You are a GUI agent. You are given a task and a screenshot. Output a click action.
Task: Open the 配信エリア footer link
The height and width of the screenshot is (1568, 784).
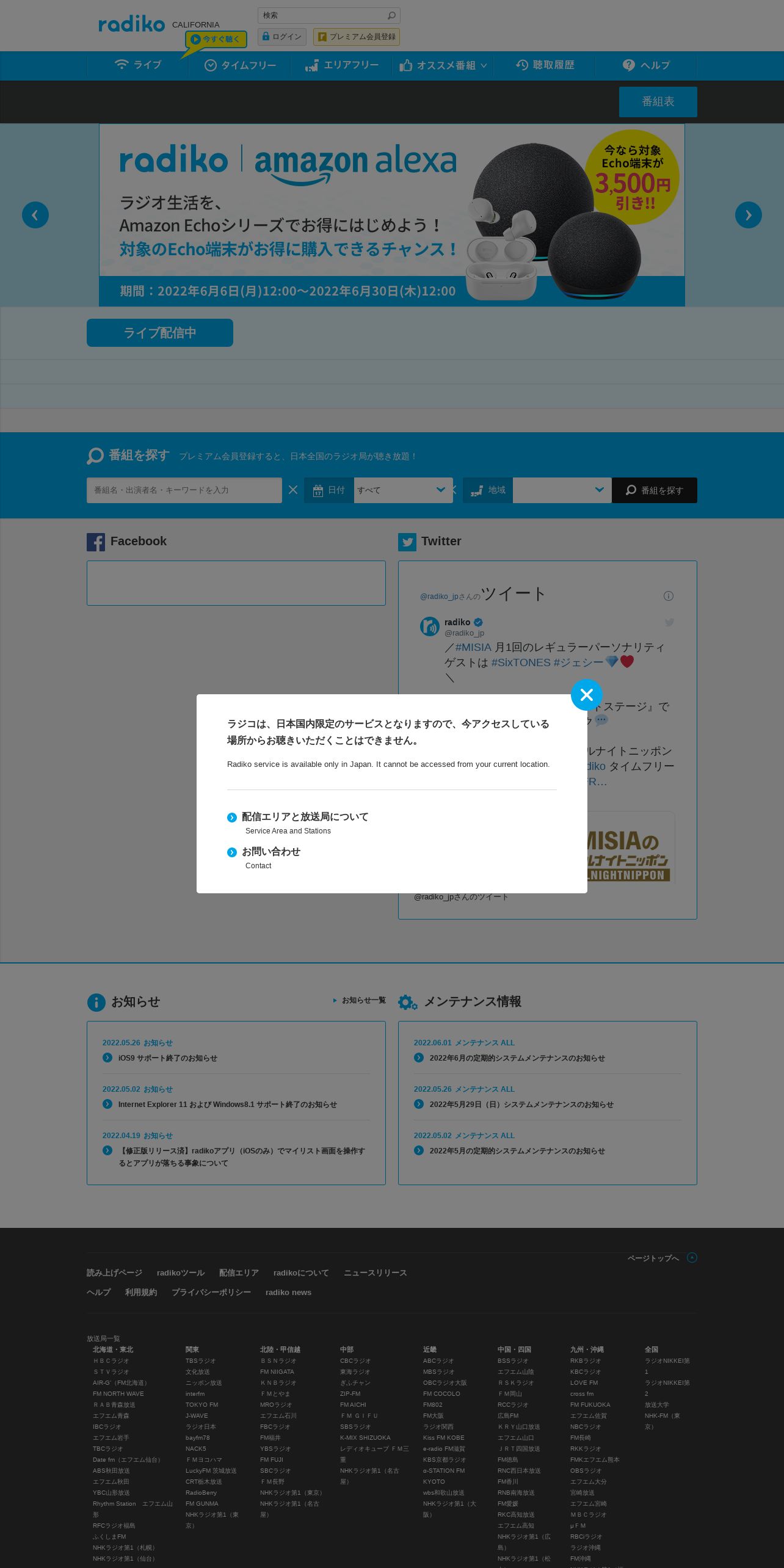click(239, 1272)
